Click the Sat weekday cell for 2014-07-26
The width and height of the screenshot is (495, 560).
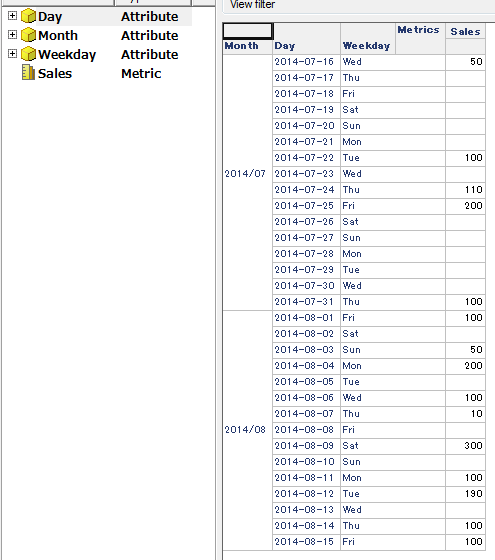[393, 222]
